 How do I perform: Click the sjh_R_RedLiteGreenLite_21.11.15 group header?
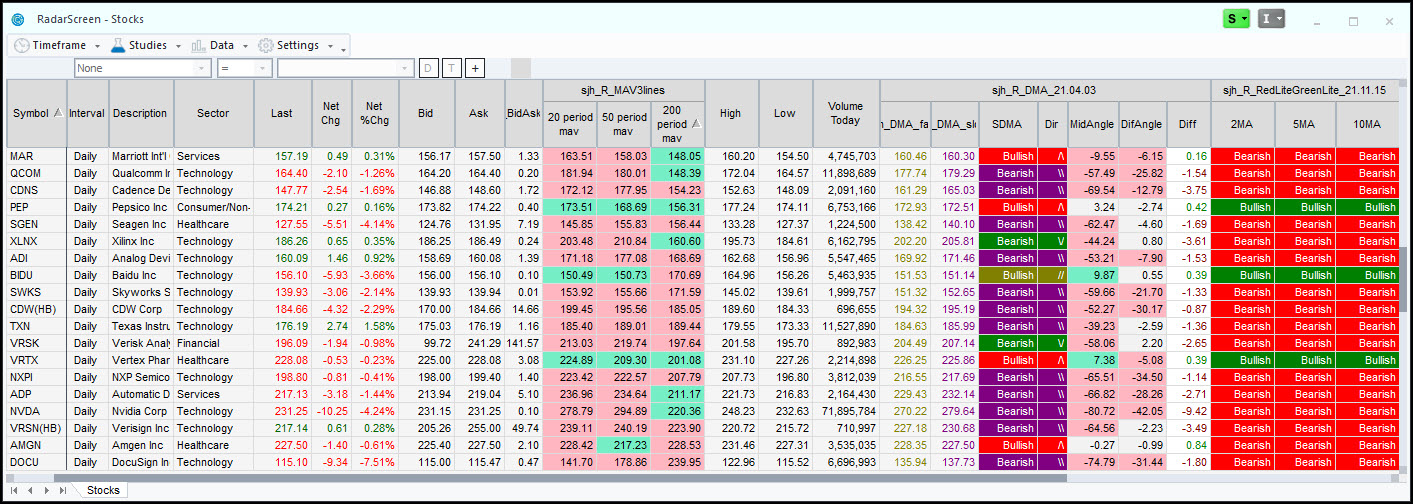point(1305,90)
